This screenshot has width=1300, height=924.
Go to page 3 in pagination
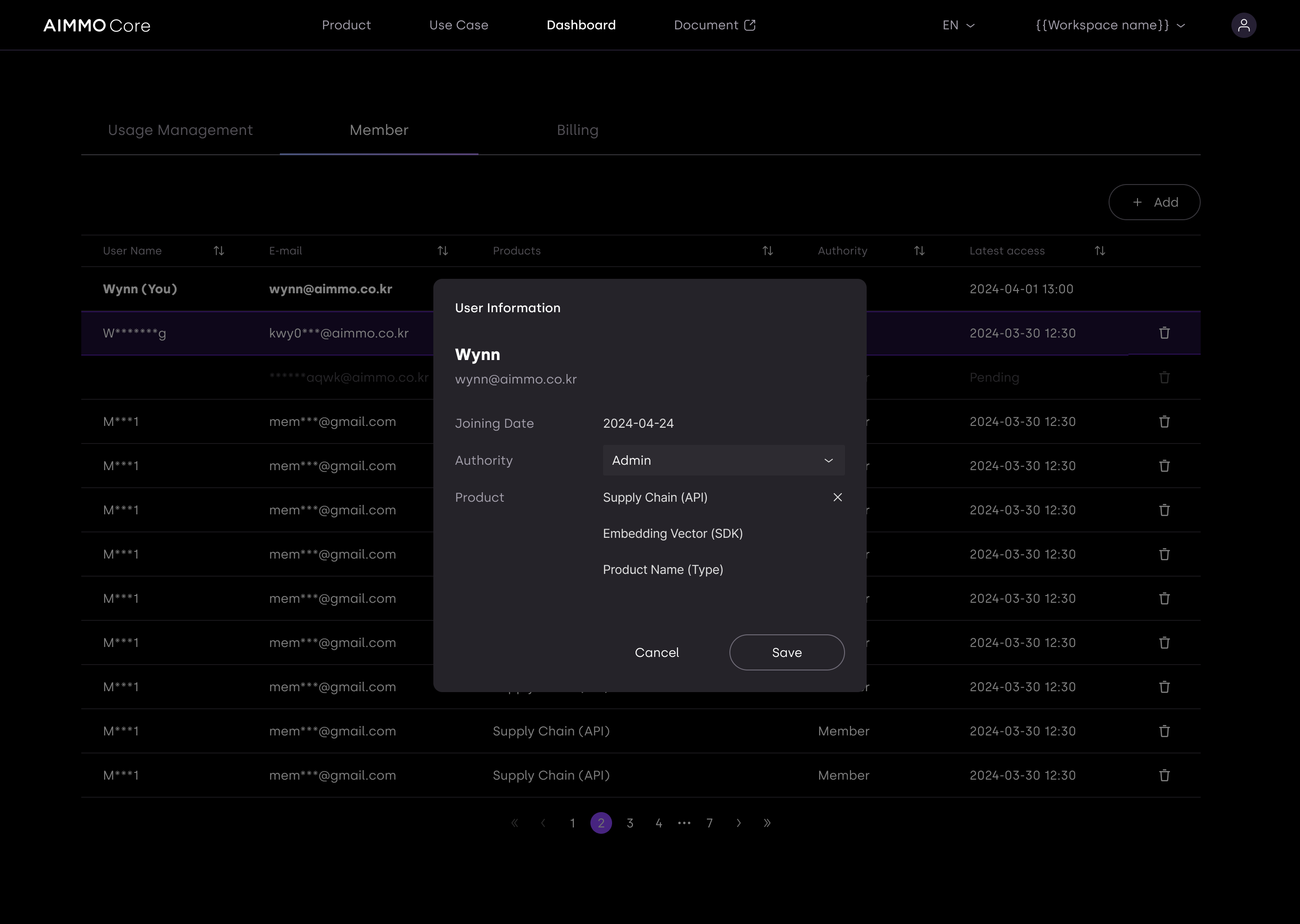point(630,823)
